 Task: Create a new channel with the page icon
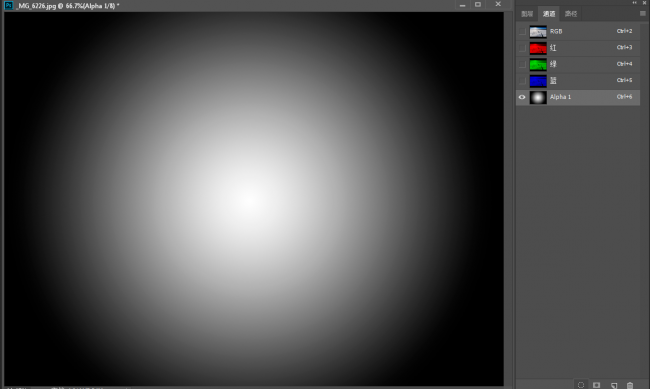614,385
